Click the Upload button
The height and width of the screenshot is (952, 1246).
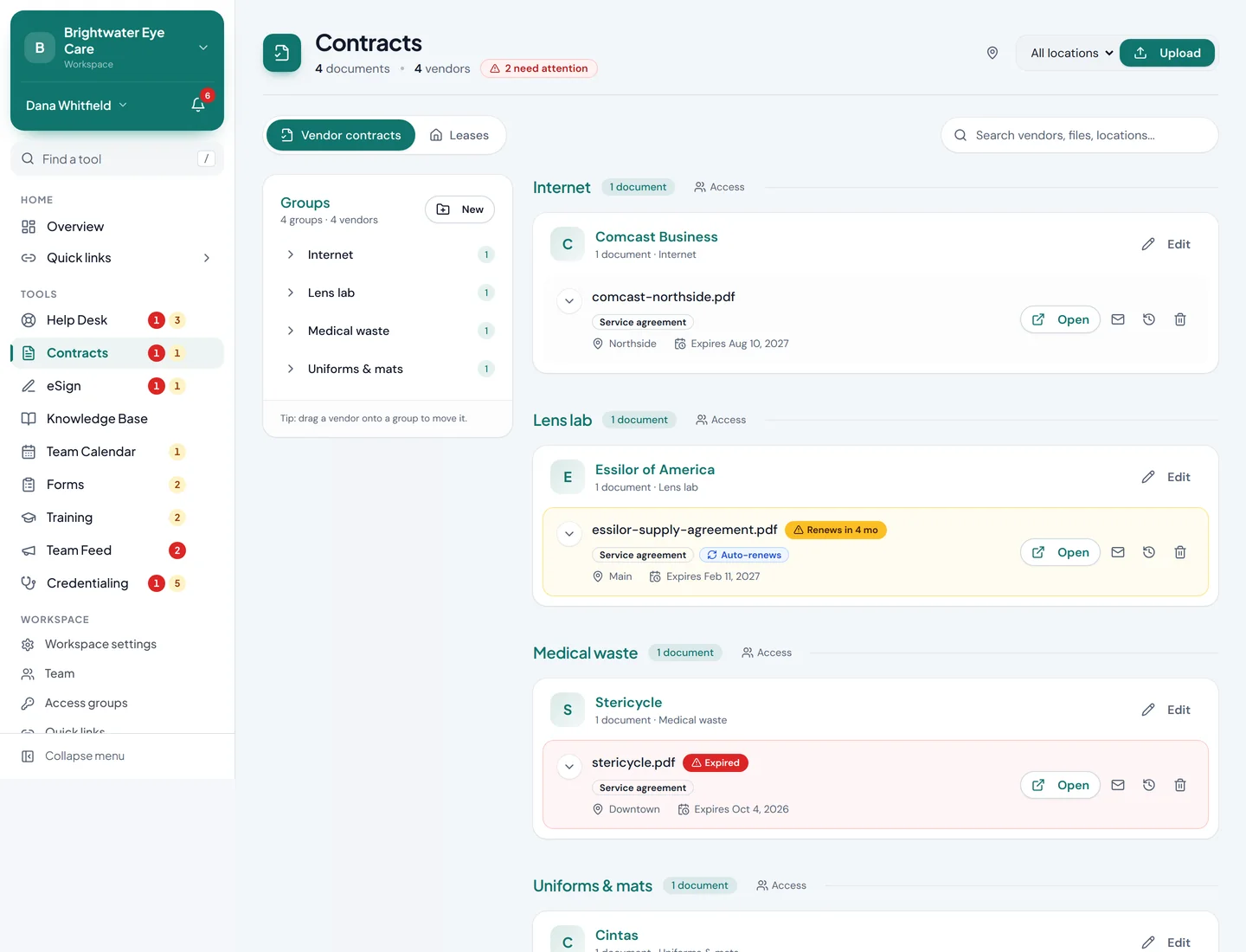1167,53
